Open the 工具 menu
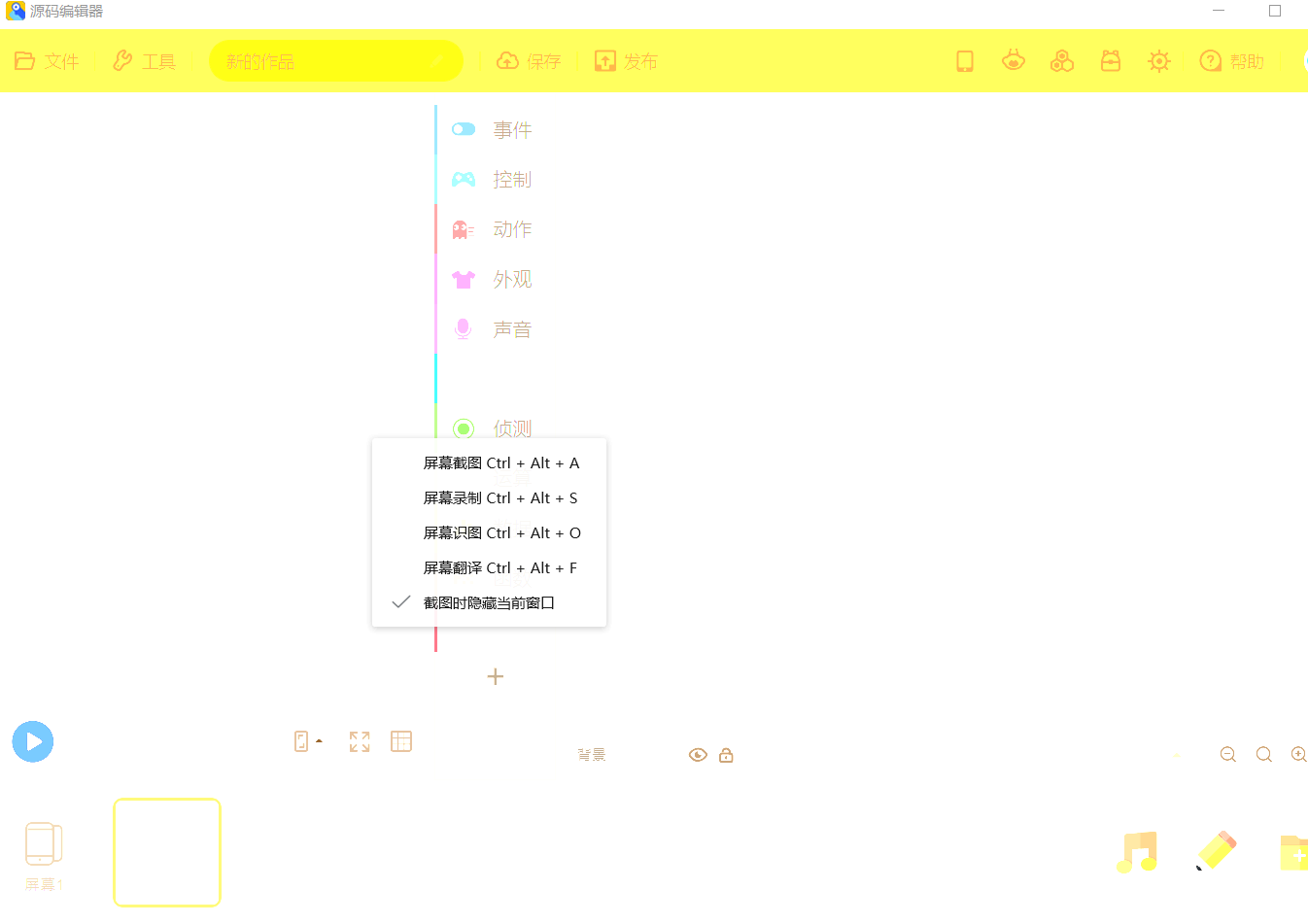 144,61
